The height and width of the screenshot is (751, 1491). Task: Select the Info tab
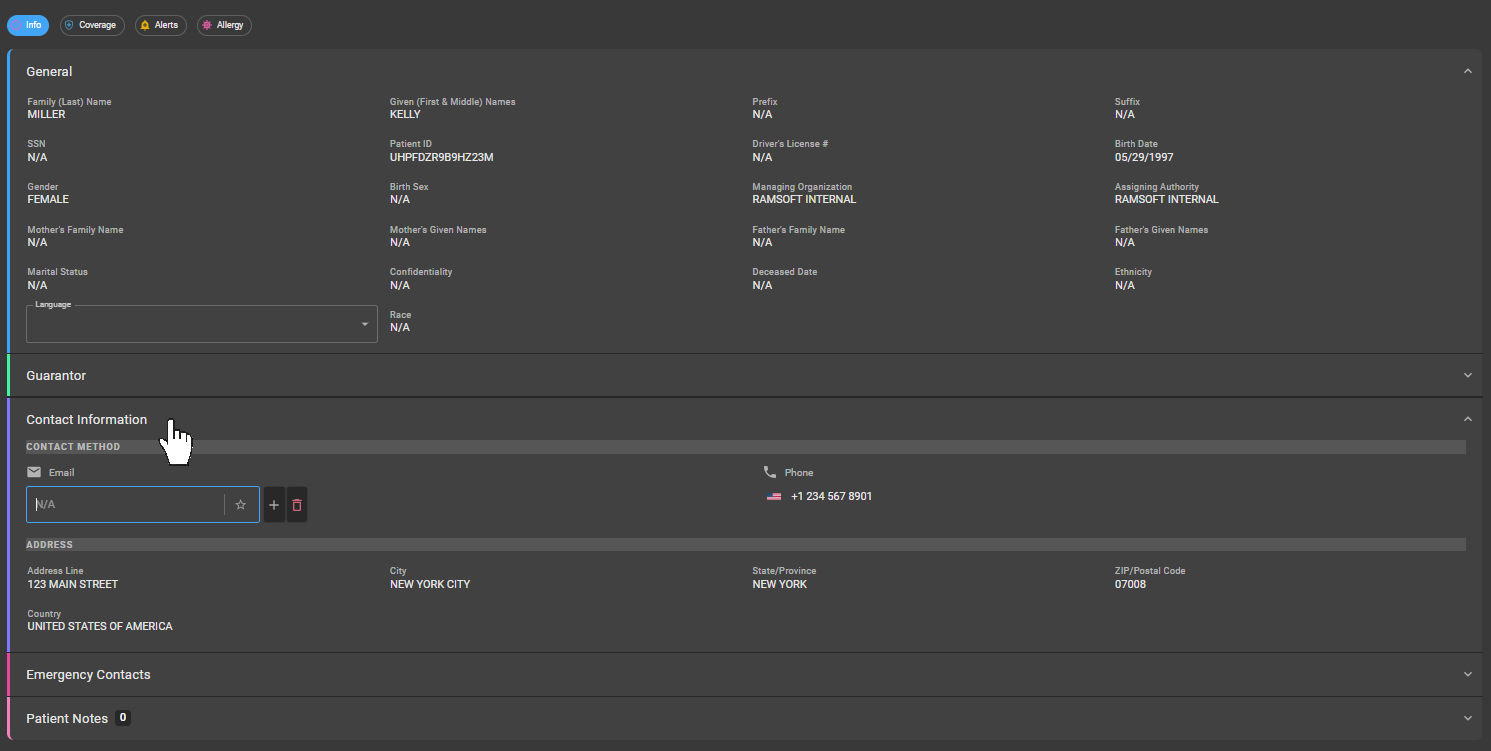(28, 25)
